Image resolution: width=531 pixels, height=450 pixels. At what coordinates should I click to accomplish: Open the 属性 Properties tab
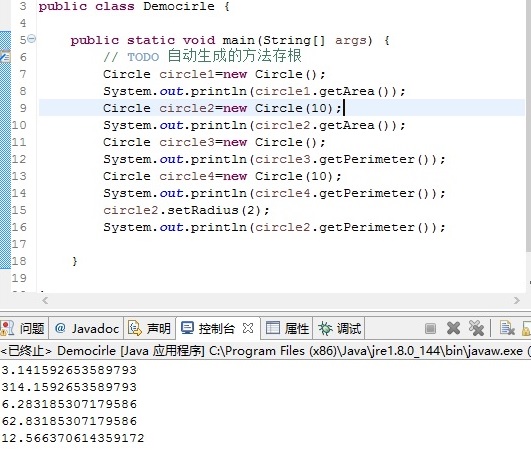pyautogui.click(x=287, y=328)
